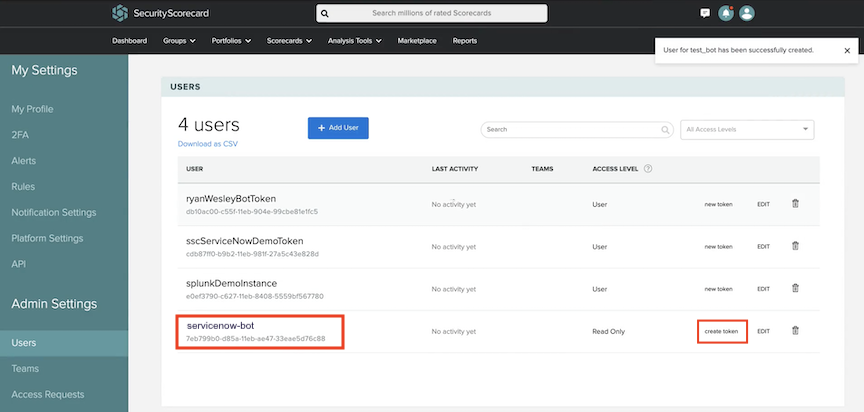The height and width of the screenshot is (412, 864).
Task: Edit the splunkDemoInstance user
Action: coord(763,289)
